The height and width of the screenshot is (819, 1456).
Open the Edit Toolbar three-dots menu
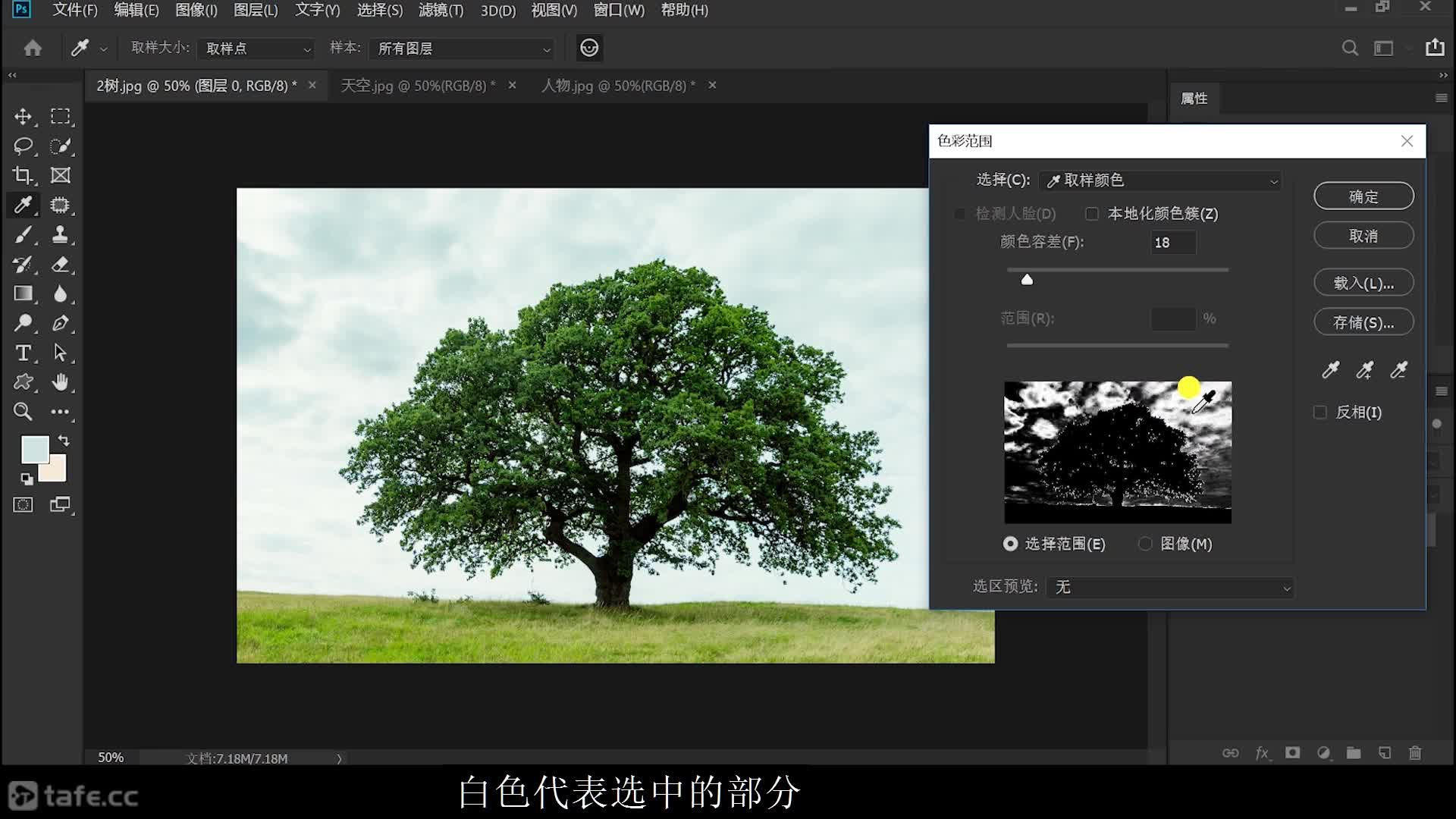pyautogui.click(x=60, y=412)
